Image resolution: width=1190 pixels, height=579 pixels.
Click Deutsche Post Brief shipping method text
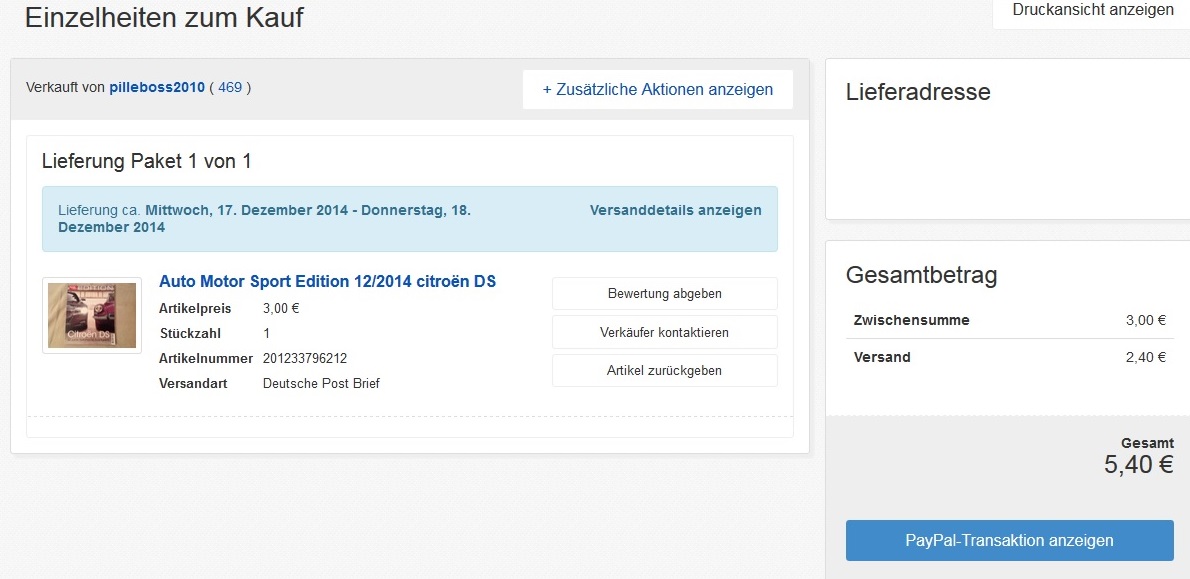click(x=321, y=384)
